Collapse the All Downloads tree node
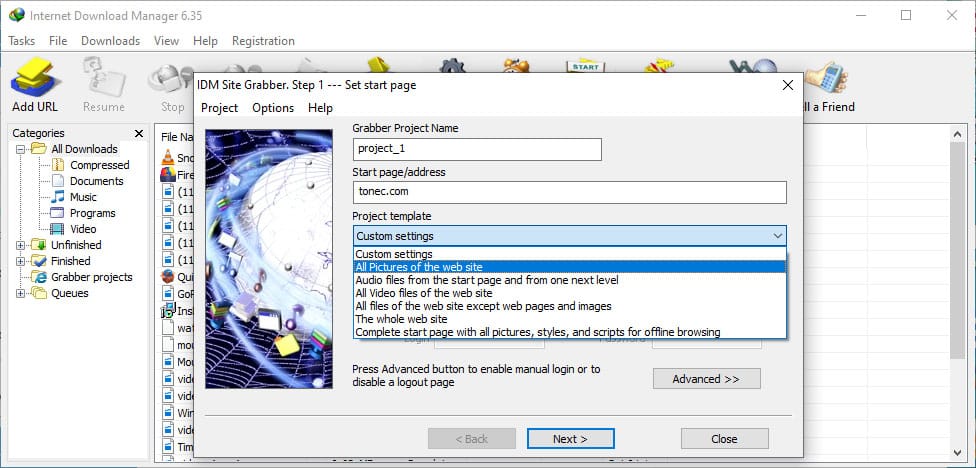Image resolution: width=976 pixels, height=468 pixels. 21,149
